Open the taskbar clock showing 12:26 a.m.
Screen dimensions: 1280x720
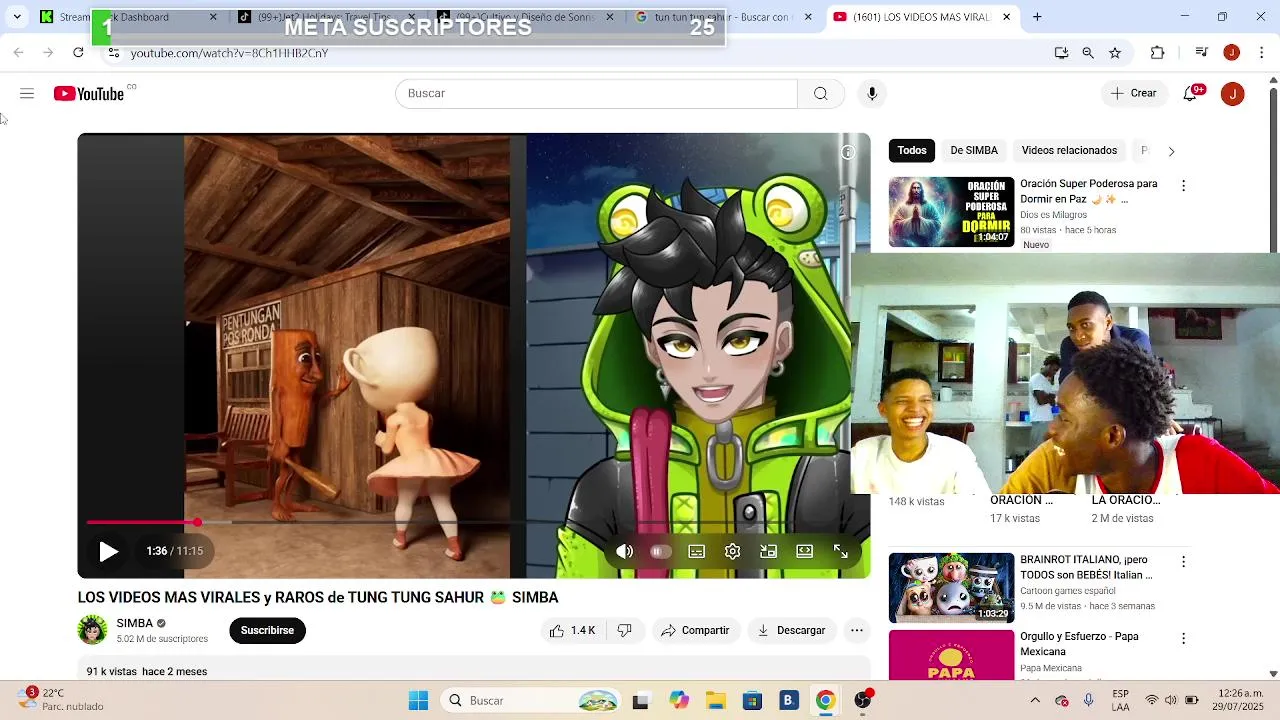1238,700
